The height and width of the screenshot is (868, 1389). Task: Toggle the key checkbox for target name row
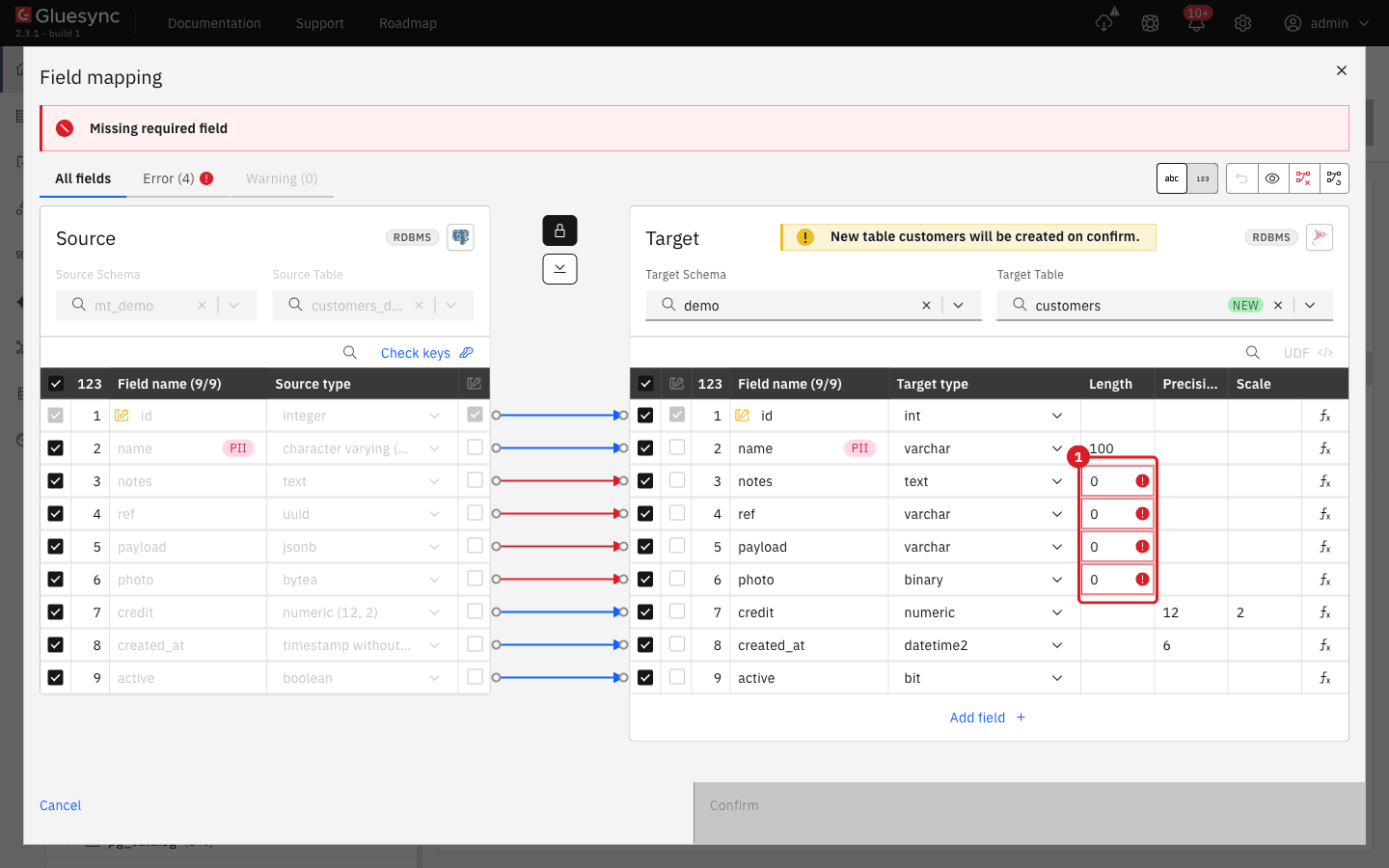(x=677, y=448)
